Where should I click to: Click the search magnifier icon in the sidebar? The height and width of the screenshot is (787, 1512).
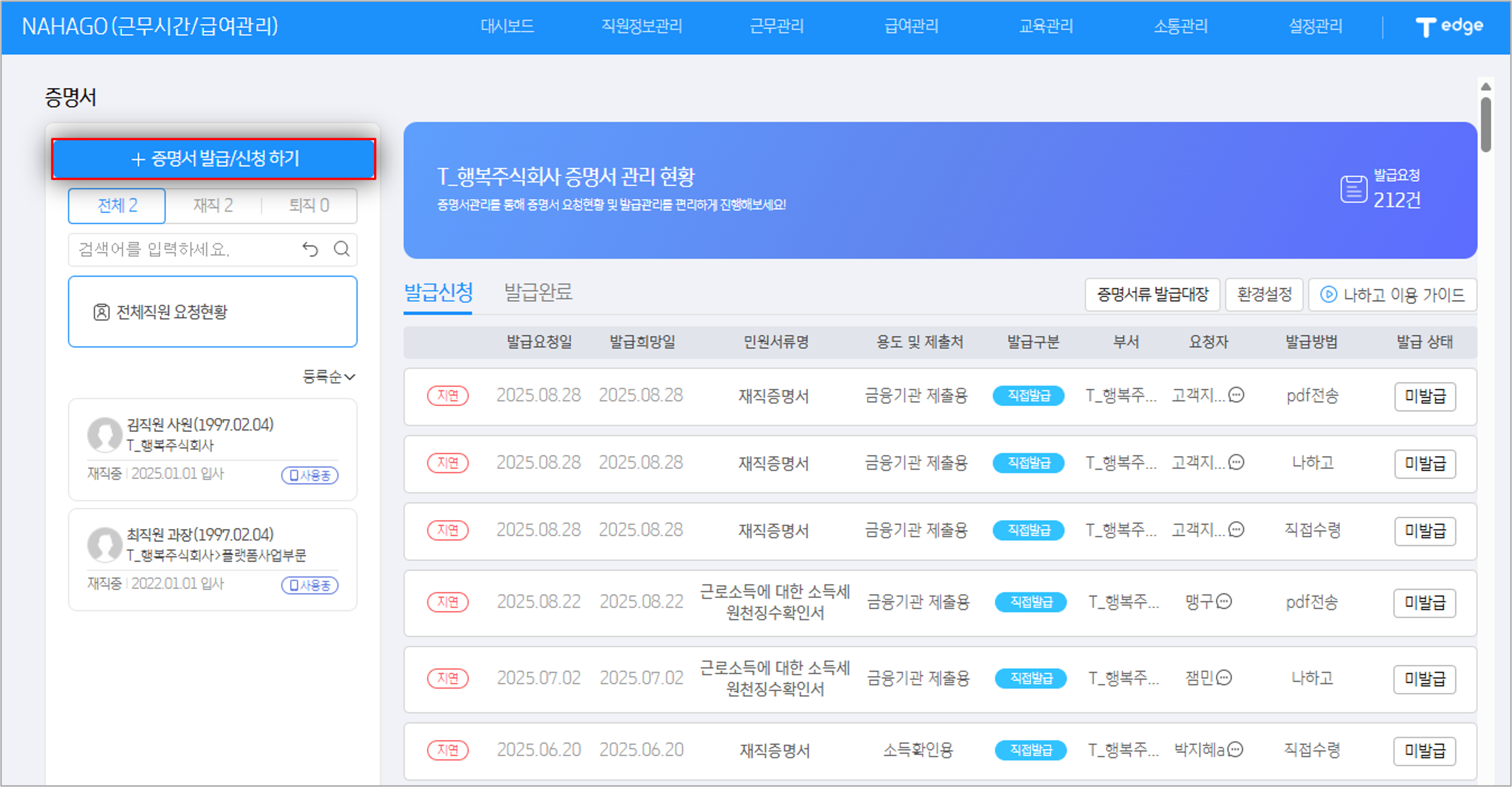click(342, 249)
